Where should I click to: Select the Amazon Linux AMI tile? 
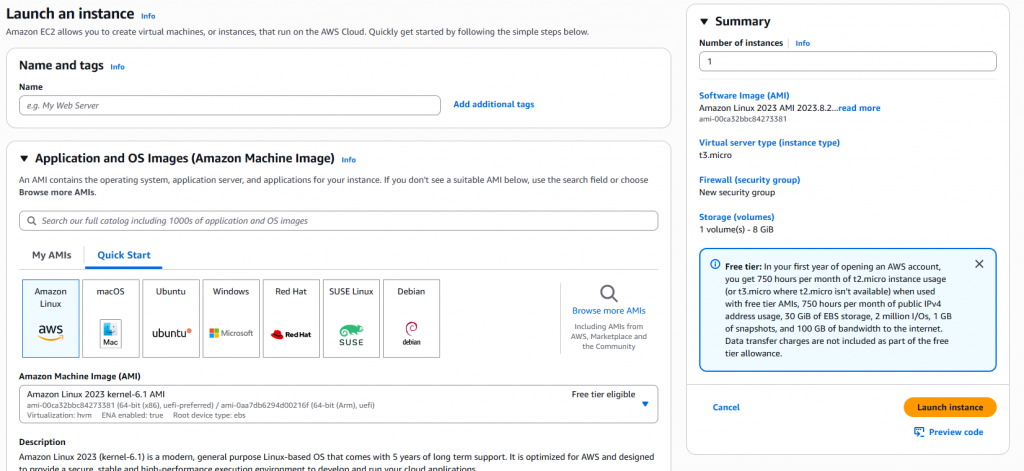[51, 318]
